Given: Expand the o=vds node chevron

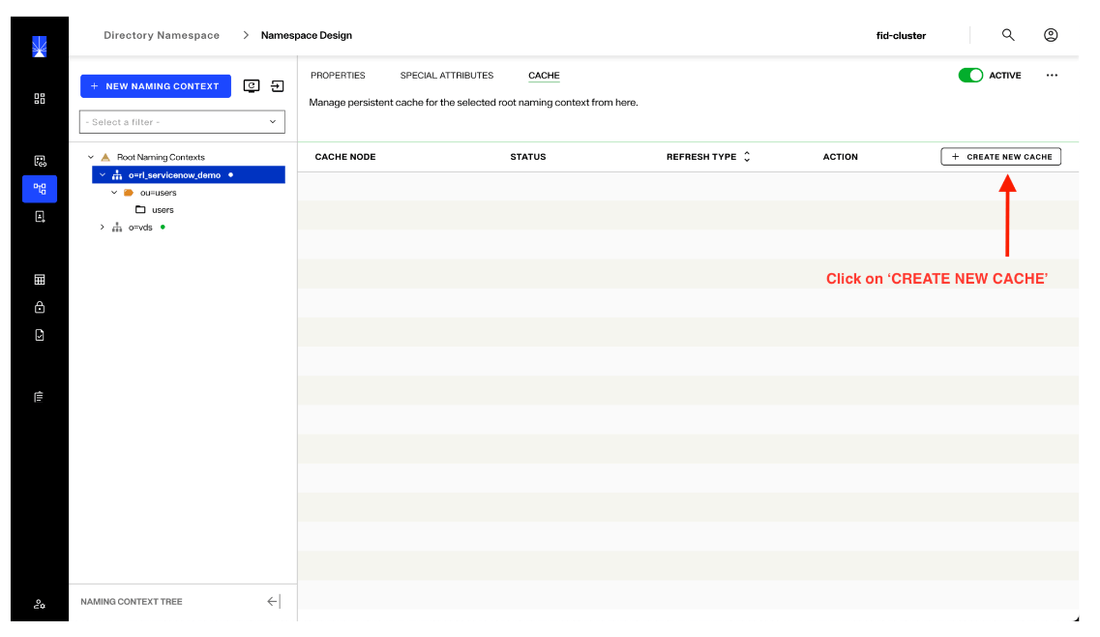Looking at the screenshot, I should pos(102,227).
